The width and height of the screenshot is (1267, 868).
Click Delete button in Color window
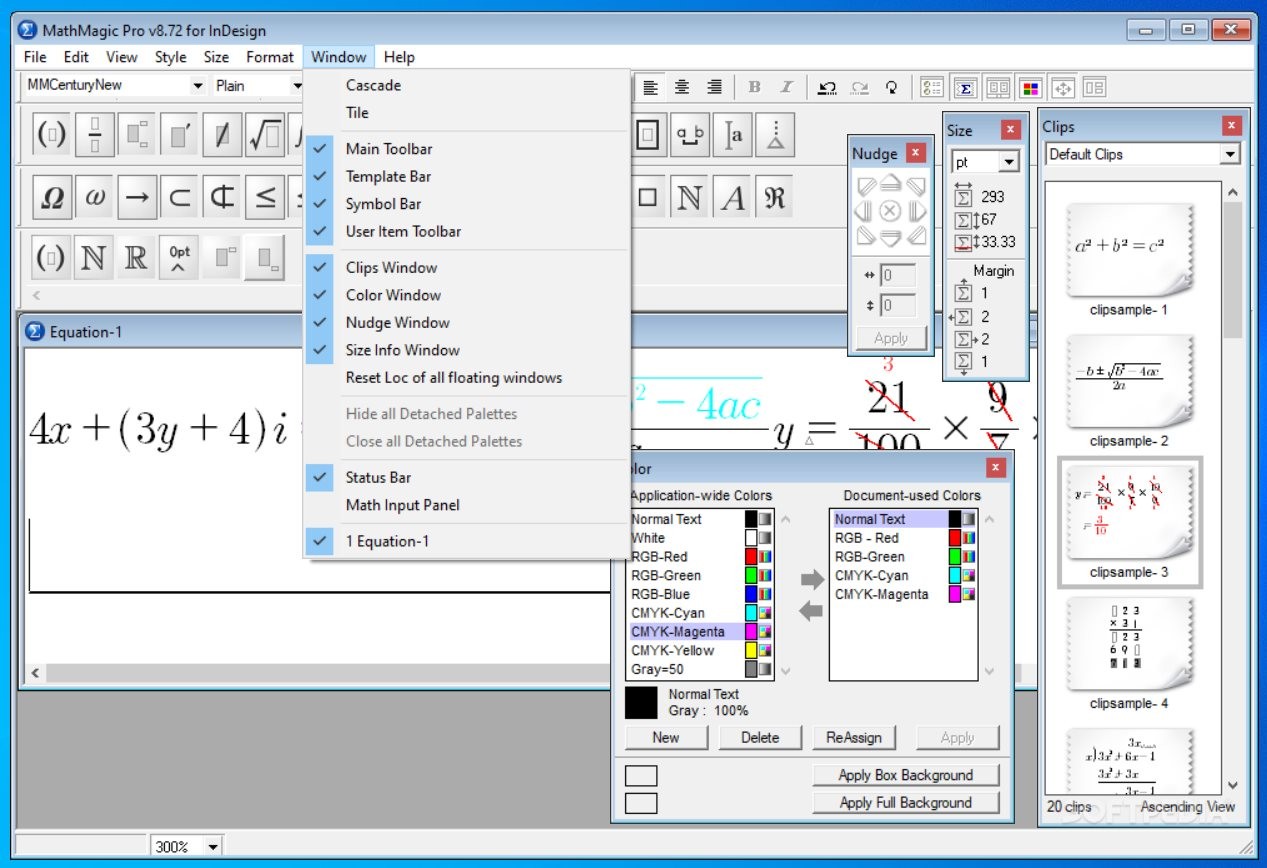pos(760,738)
